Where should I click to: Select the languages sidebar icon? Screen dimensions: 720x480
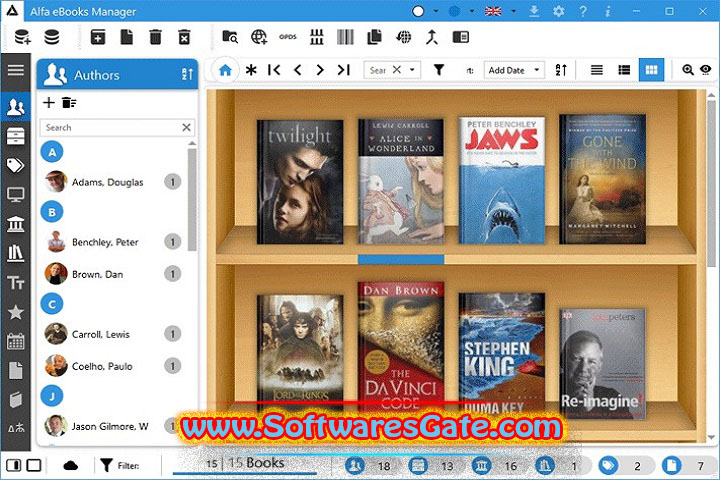[16, 428]
